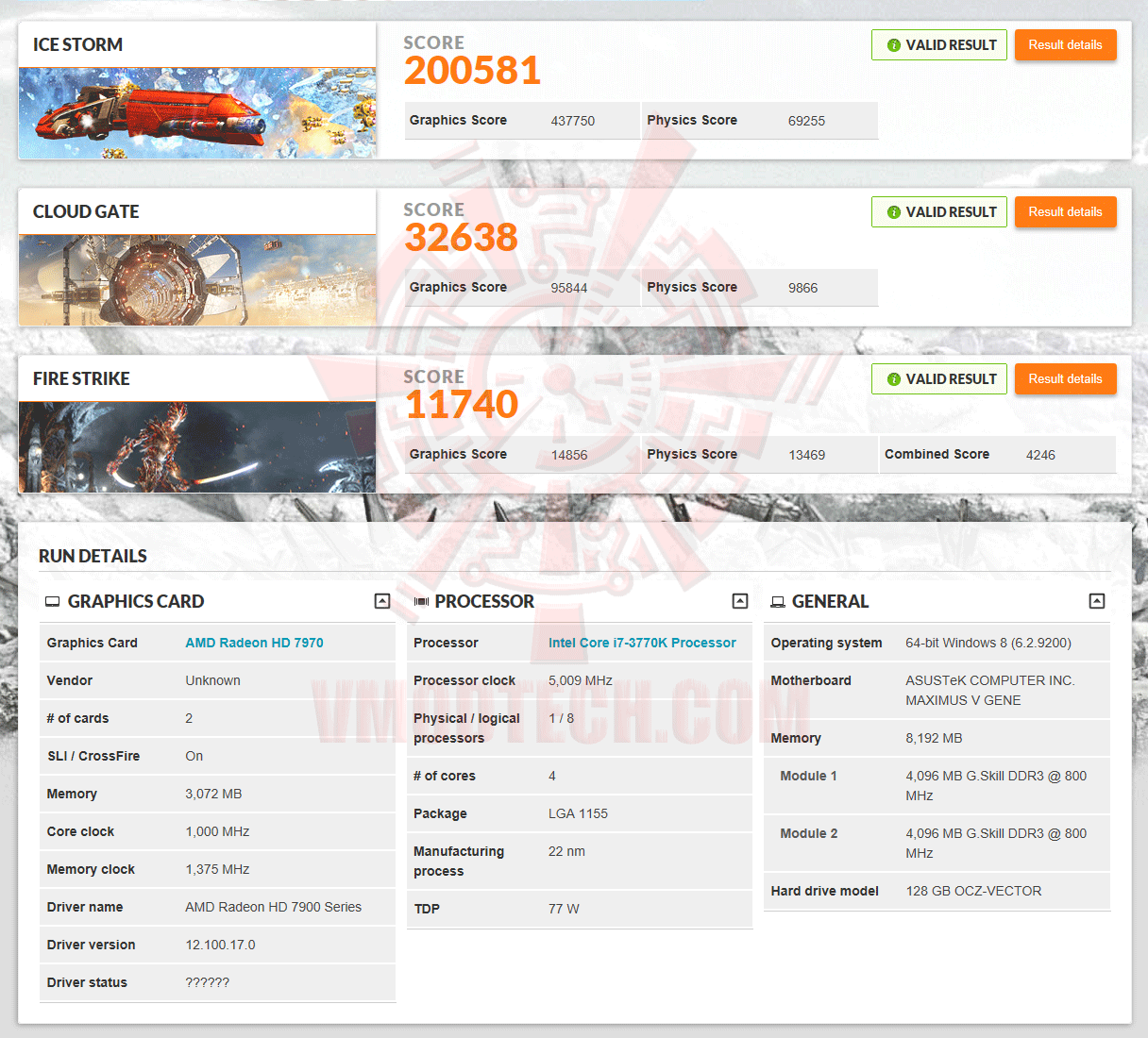Image resolution: width=1148 pixels, height=1038 pixels.
Task: Select manufacturing process value 22 nm
Action: tap(566, 851)
